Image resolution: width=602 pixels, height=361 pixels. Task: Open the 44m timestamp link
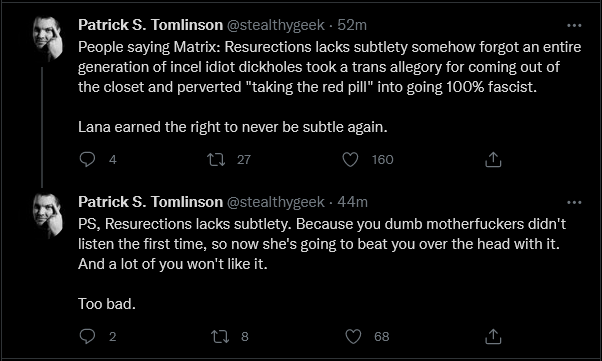pyautogui.click(x=352, y=202)
